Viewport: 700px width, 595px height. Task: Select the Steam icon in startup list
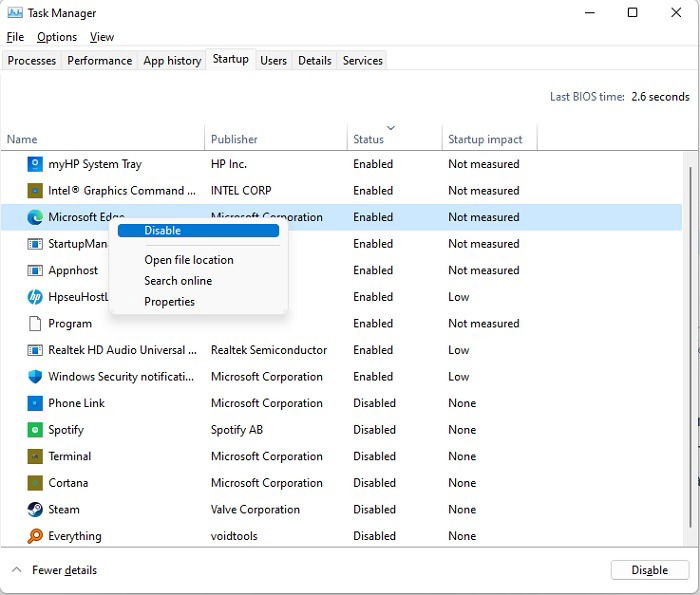click(35, 509)
